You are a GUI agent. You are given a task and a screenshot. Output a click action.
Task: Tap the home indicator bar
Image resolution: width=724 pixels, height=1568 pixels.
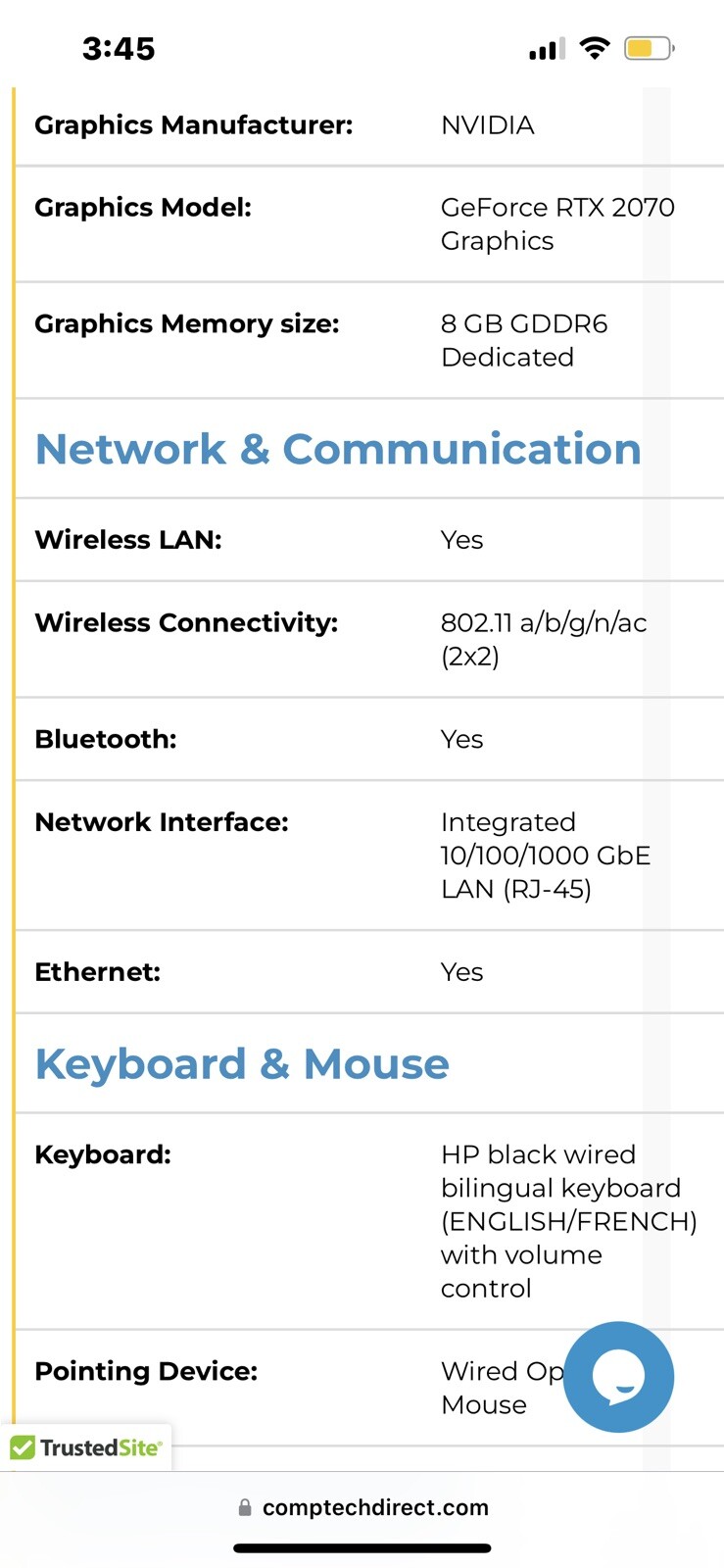point(362,1548)
